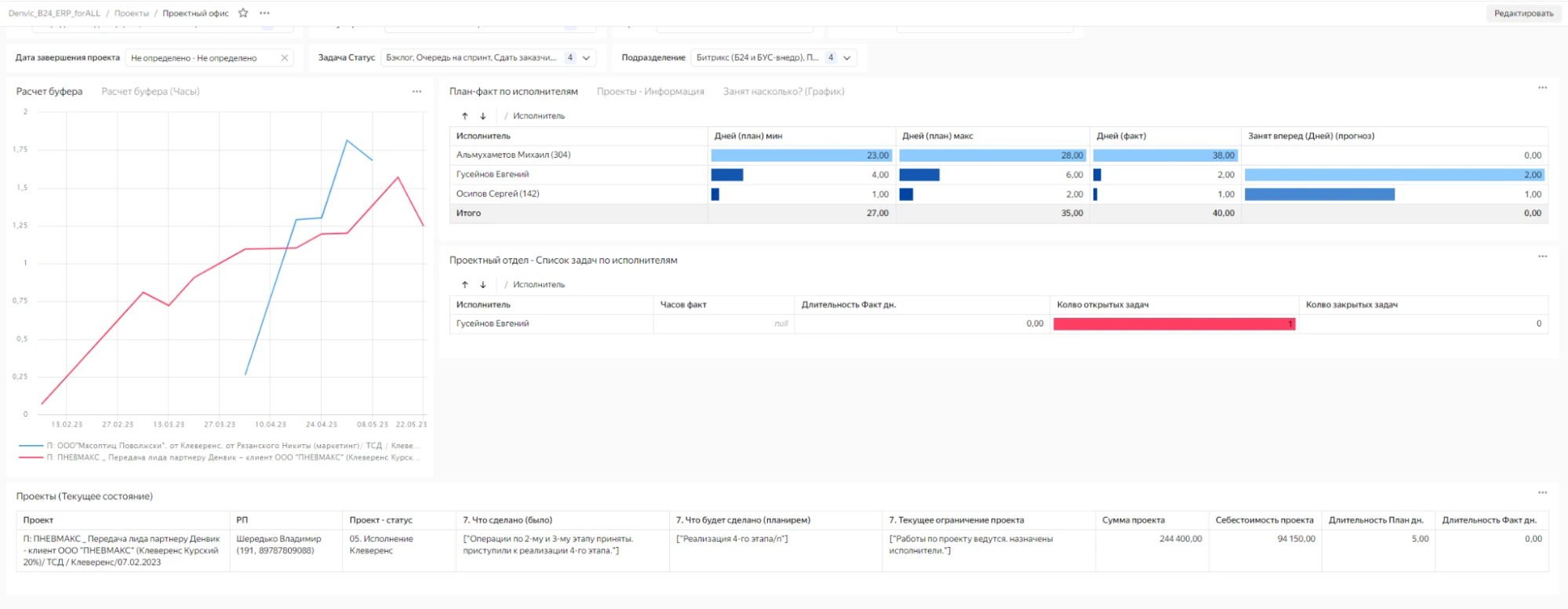The width and height of the screenshot is (1568, 609).
Task: Open the three-dot menu beside the dashboard title
Action: (264, 13)
